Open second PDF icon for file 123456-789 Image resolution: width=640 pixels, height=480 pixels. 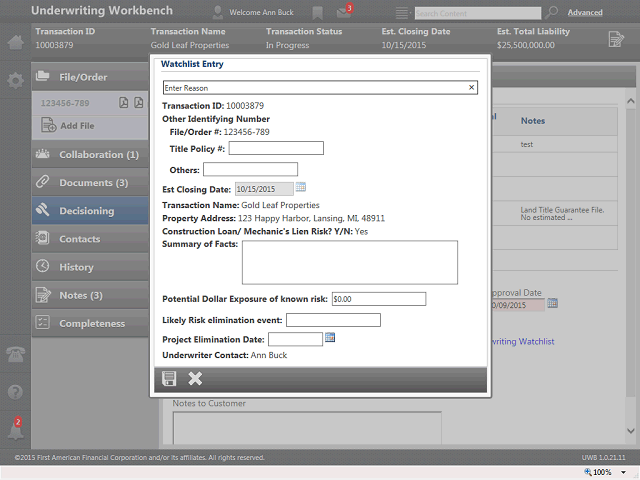[x=139, y=102]
